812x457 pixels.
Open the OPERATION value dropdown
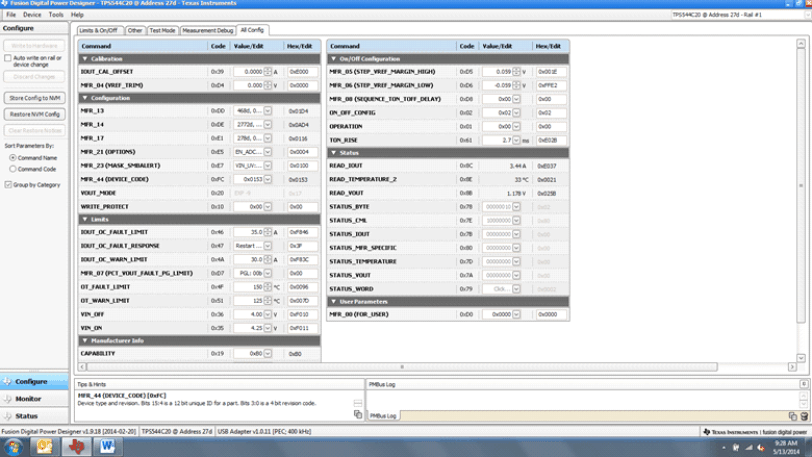(x=516, y=126)
